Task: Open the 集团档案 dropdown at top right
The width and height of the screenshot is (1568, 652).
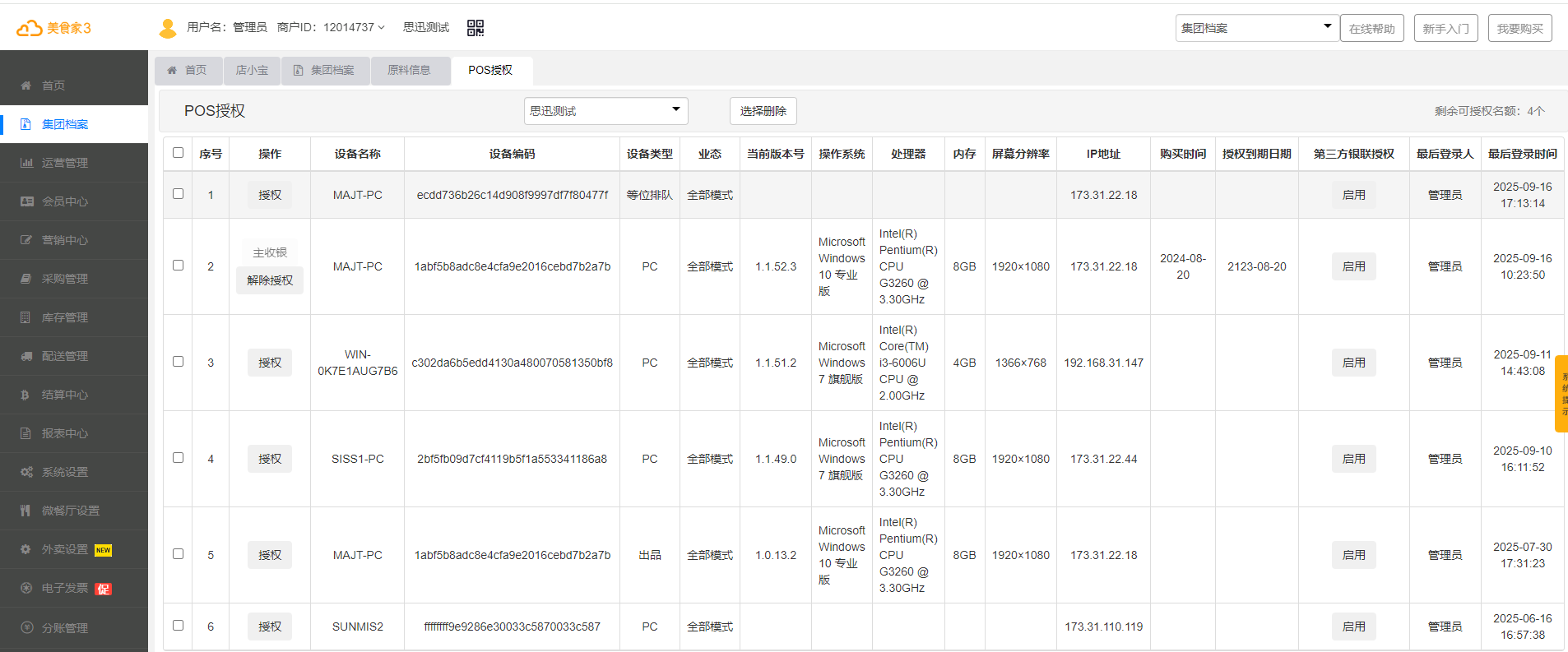Action: [1255, 28]
